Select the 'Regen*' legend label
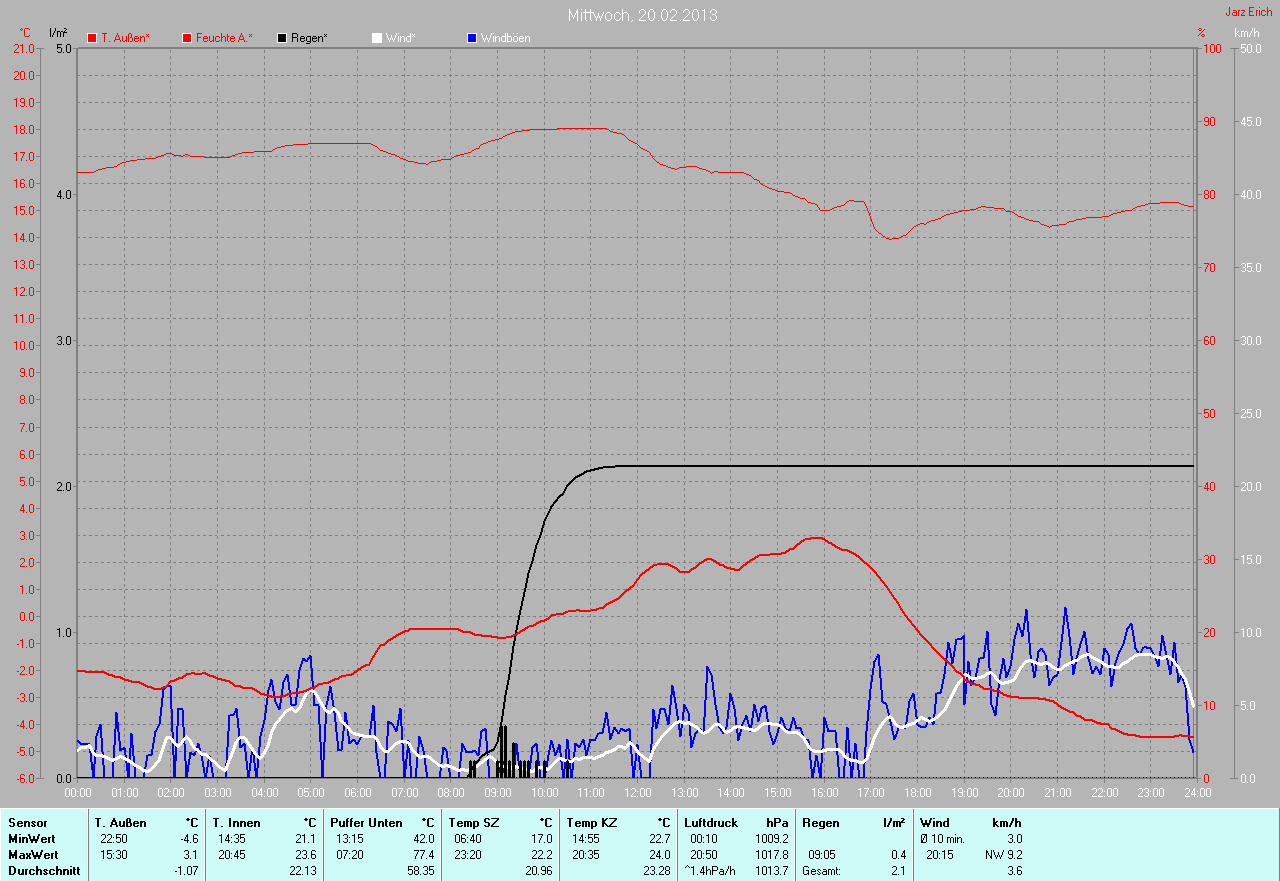The height and width of the screenshot is (881, 1280). point(309,38)
